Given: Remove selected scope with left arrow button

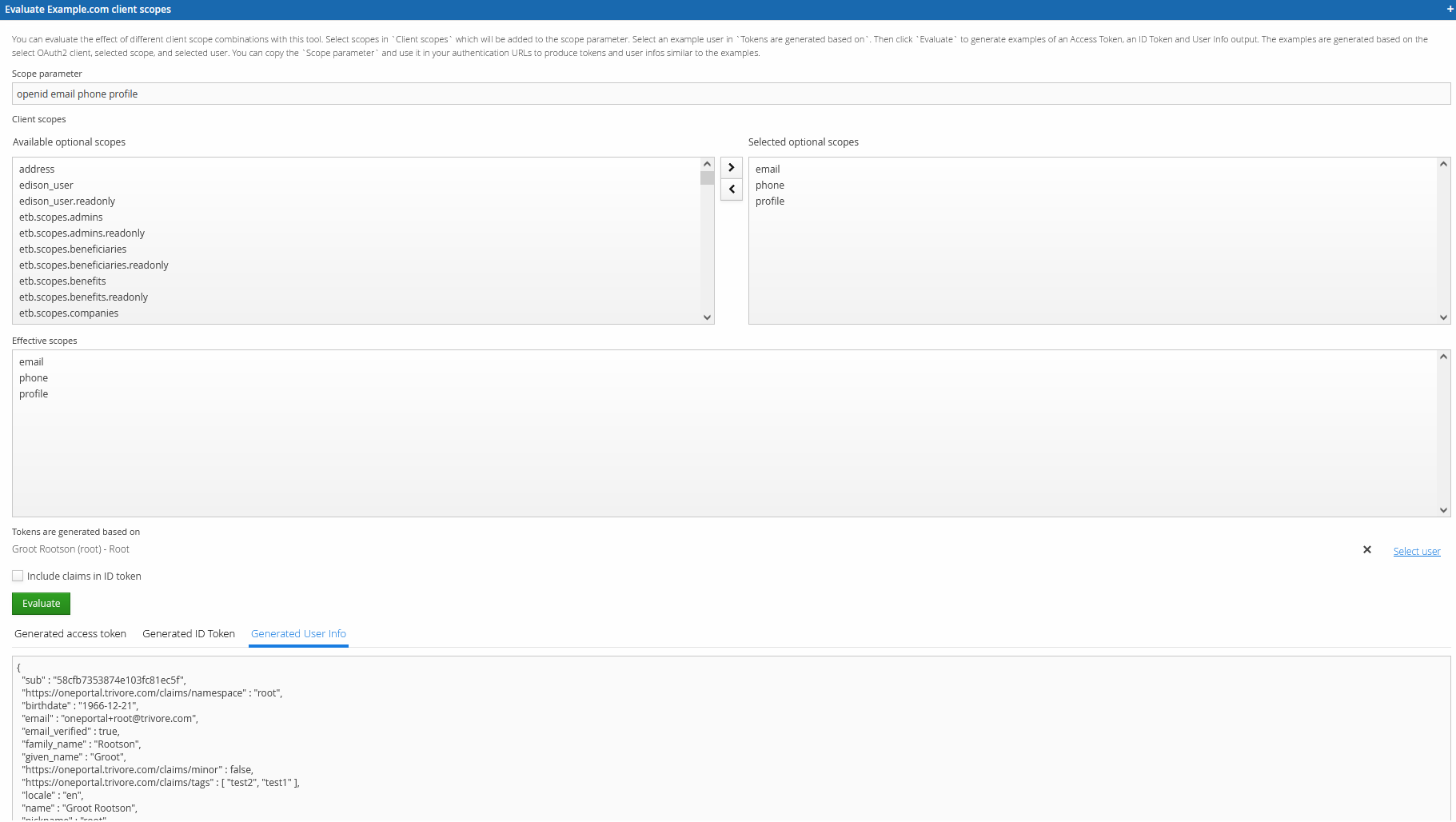Looking at the screenshot, I should pyautogui.click(x=731, y=190).
